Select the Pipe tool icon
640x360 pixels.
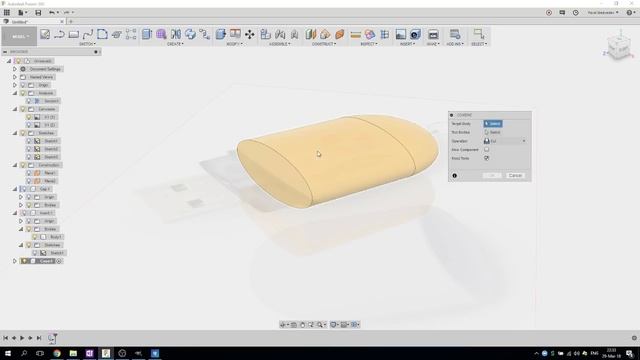[x=204, y=34]
